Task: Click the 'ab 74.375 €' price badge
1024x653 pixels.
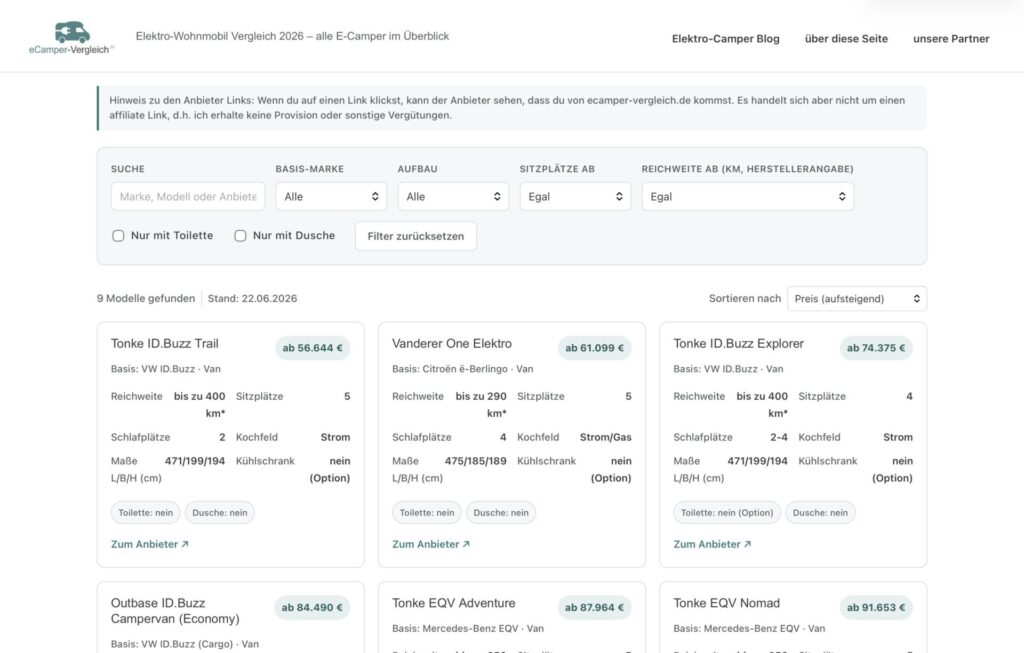Action: pos(876,348)
